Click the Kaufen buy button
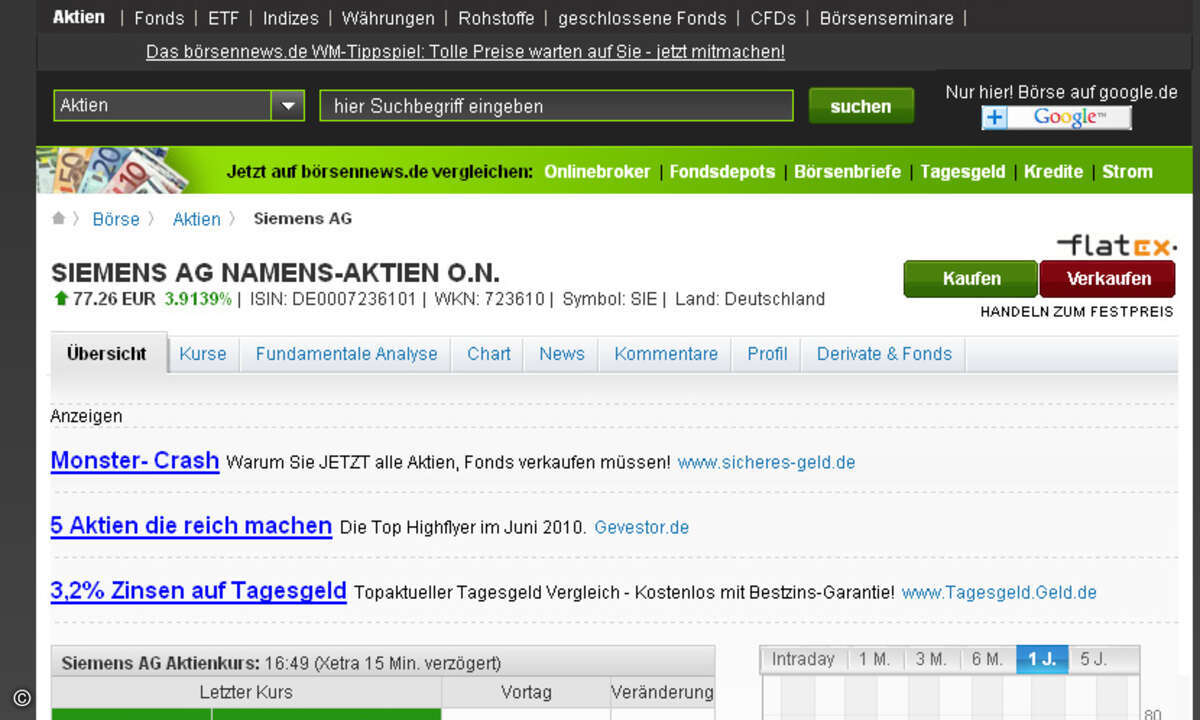This screenshot has height=720, width=1200. (971, 279)
